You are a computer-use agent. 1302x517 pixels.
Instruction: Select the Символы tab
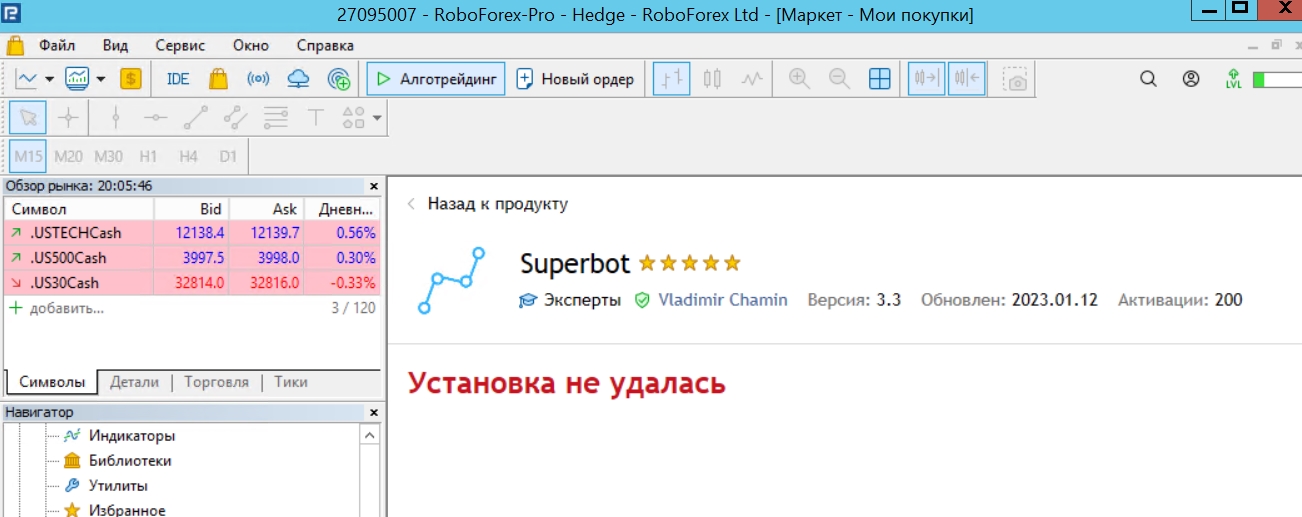point(52,382)
